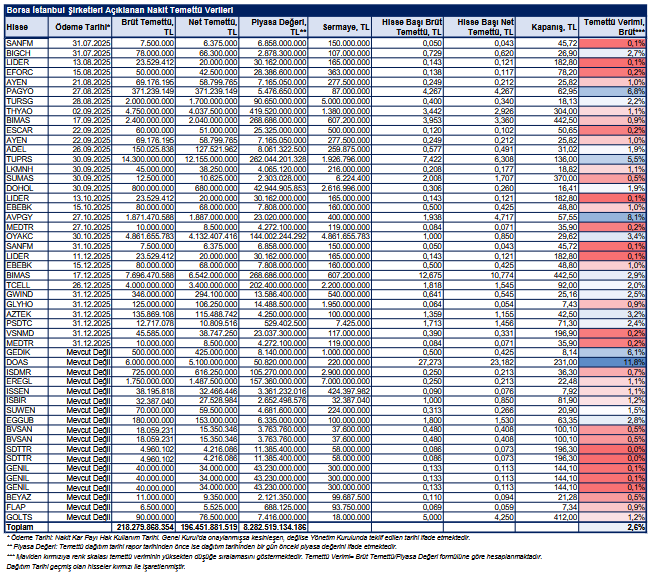Select the PAGYO ticker cell
This screenshot has height=573, width=661.
pos(27,91)
